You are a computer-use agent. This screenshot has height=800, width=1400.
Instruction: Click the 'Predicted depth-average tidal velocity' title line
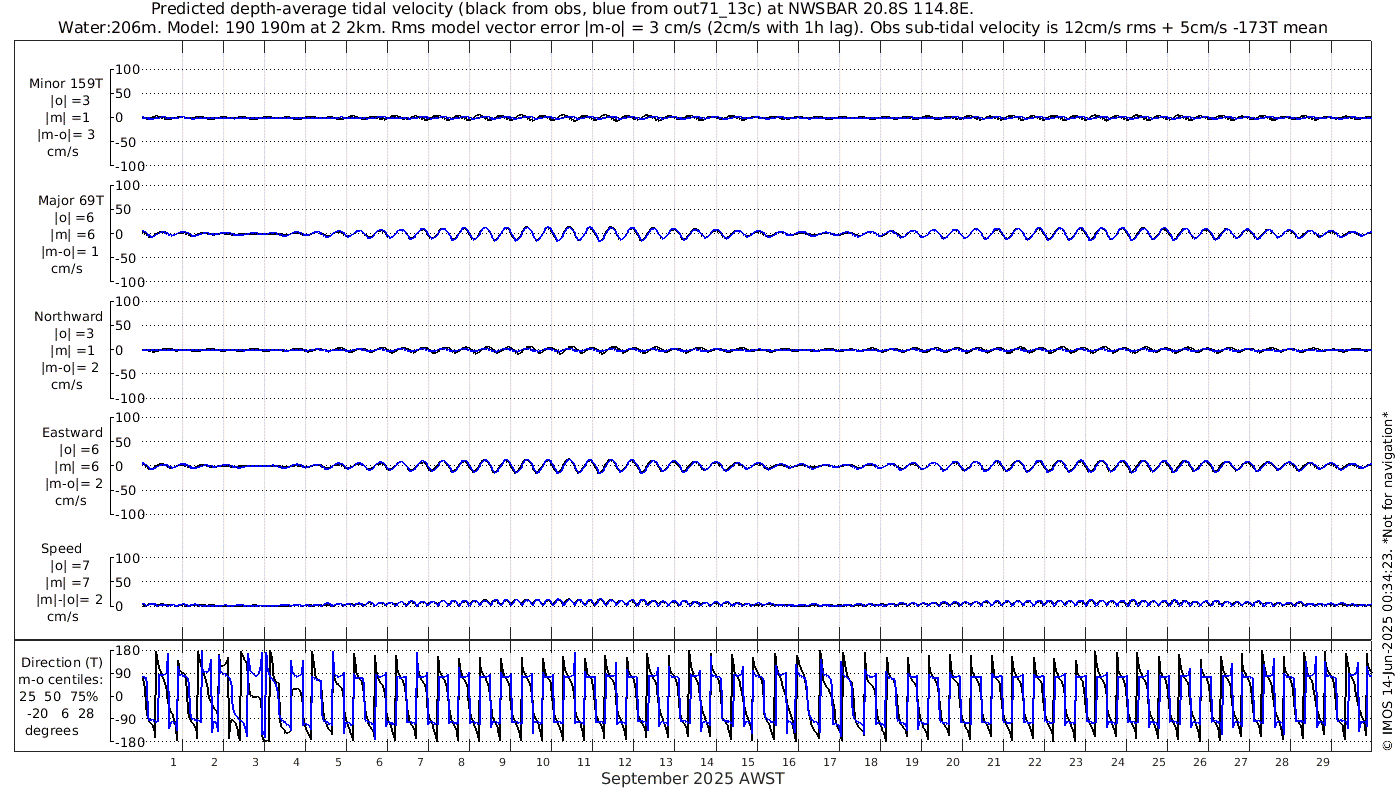pos(562,9)
